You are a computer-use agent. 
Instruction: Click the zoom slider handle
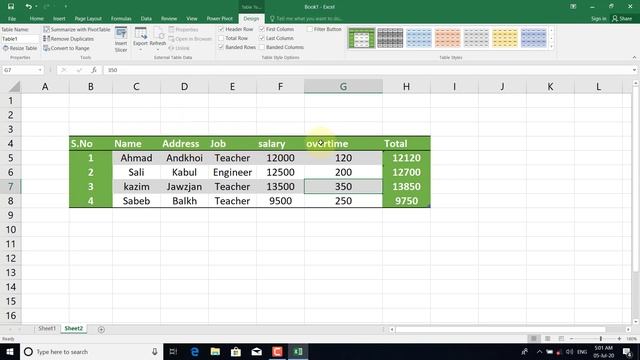pyautogui.click(x=601, y=339)
